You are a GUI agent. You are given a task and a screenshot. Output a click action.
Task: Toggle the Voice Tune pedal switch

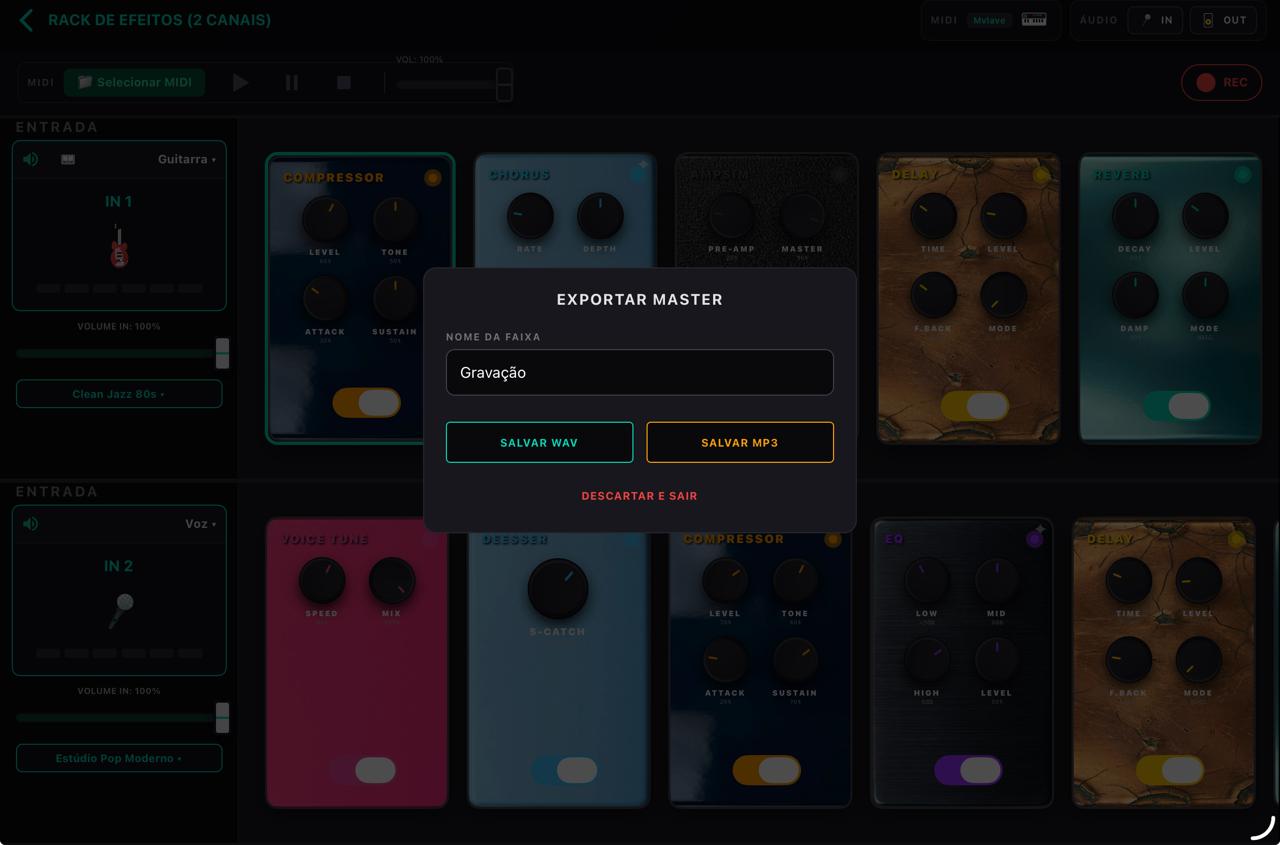(x=362, y=770)
